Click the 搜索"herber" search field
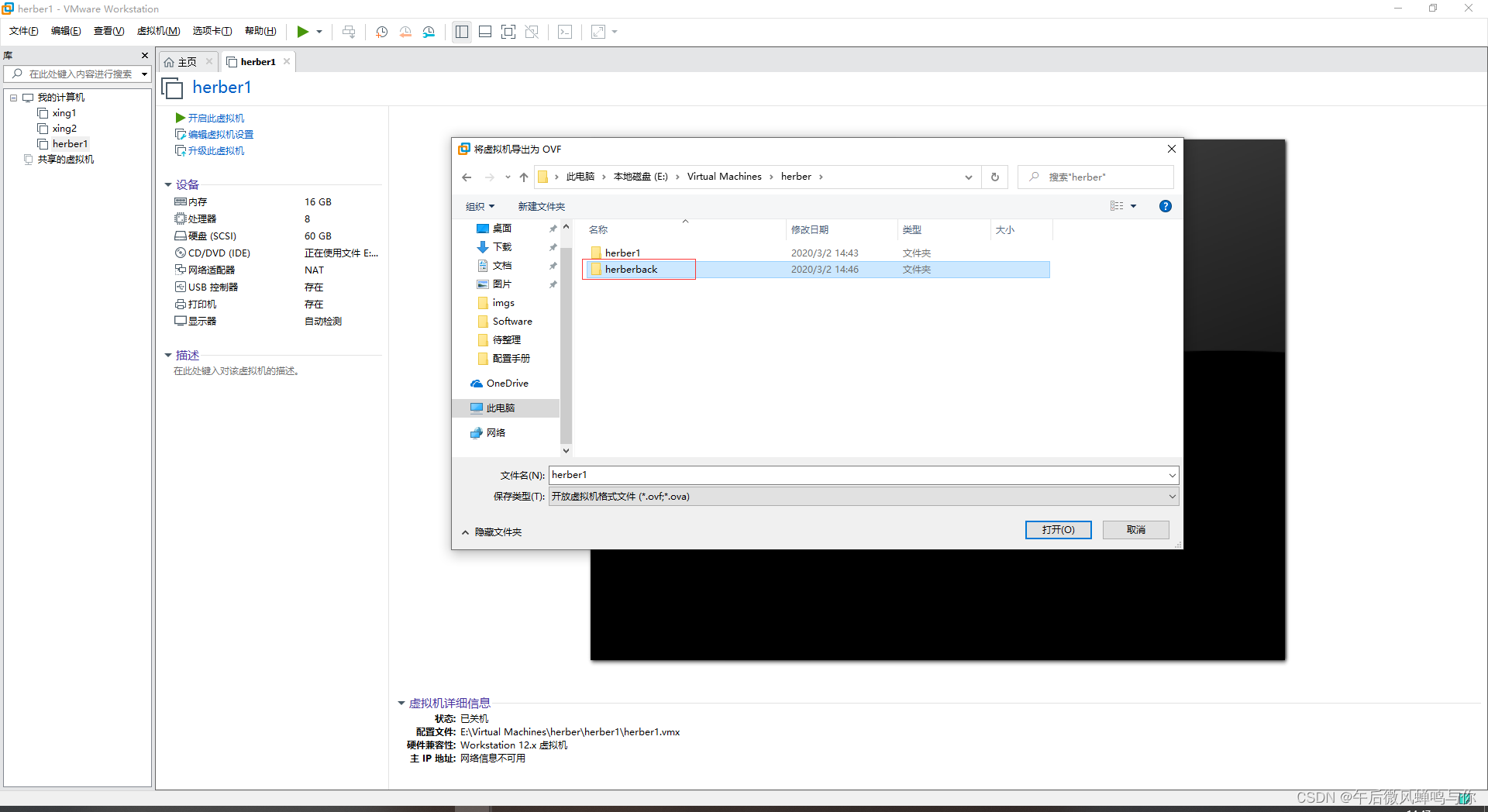The width and height of the screenshot is (1488, 812). click(x=1096, y=177)
